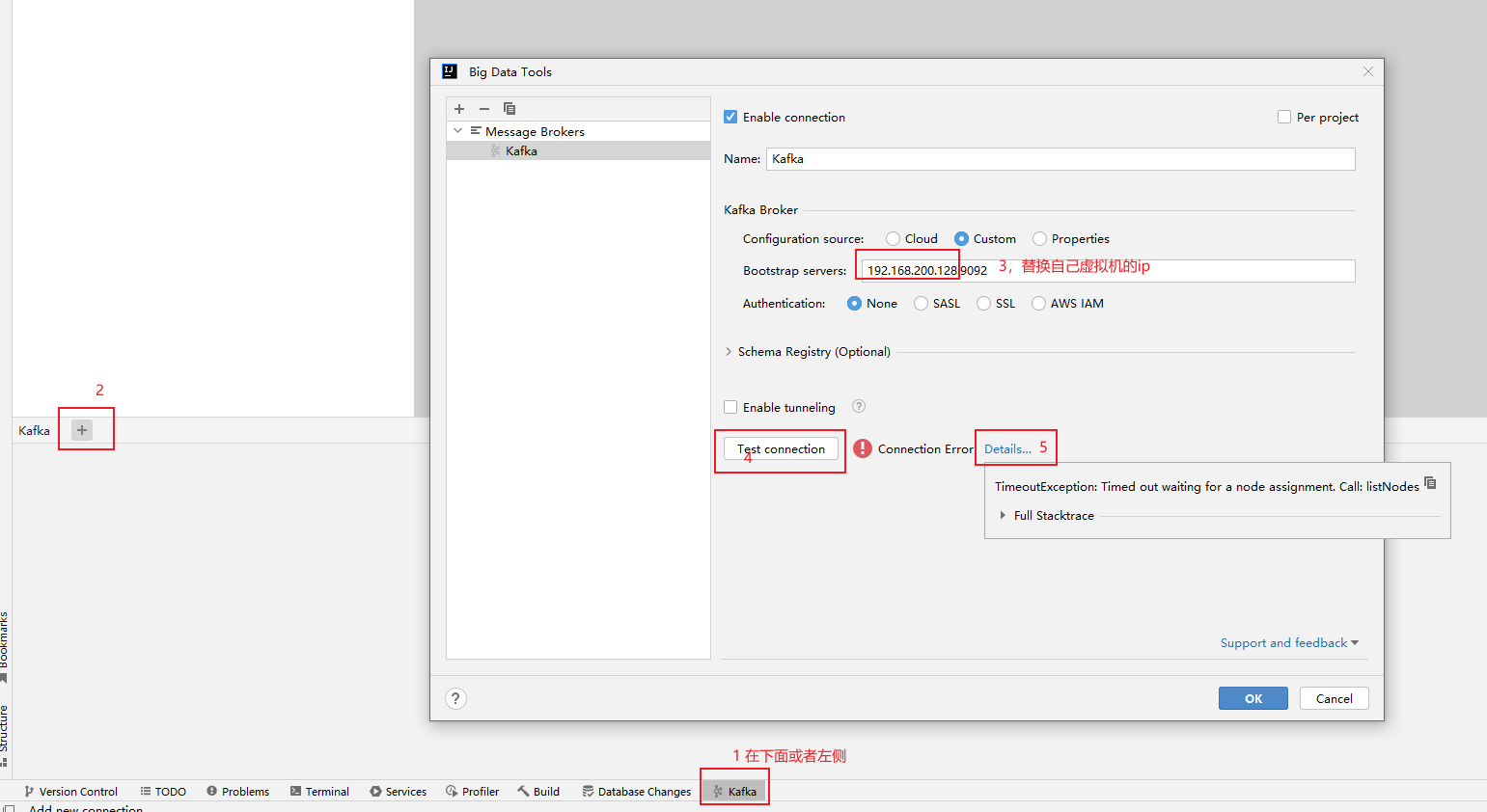Confirm the dialog with OK
The height and width of the screenshot is (812, 1487).
click(1253, 698)
